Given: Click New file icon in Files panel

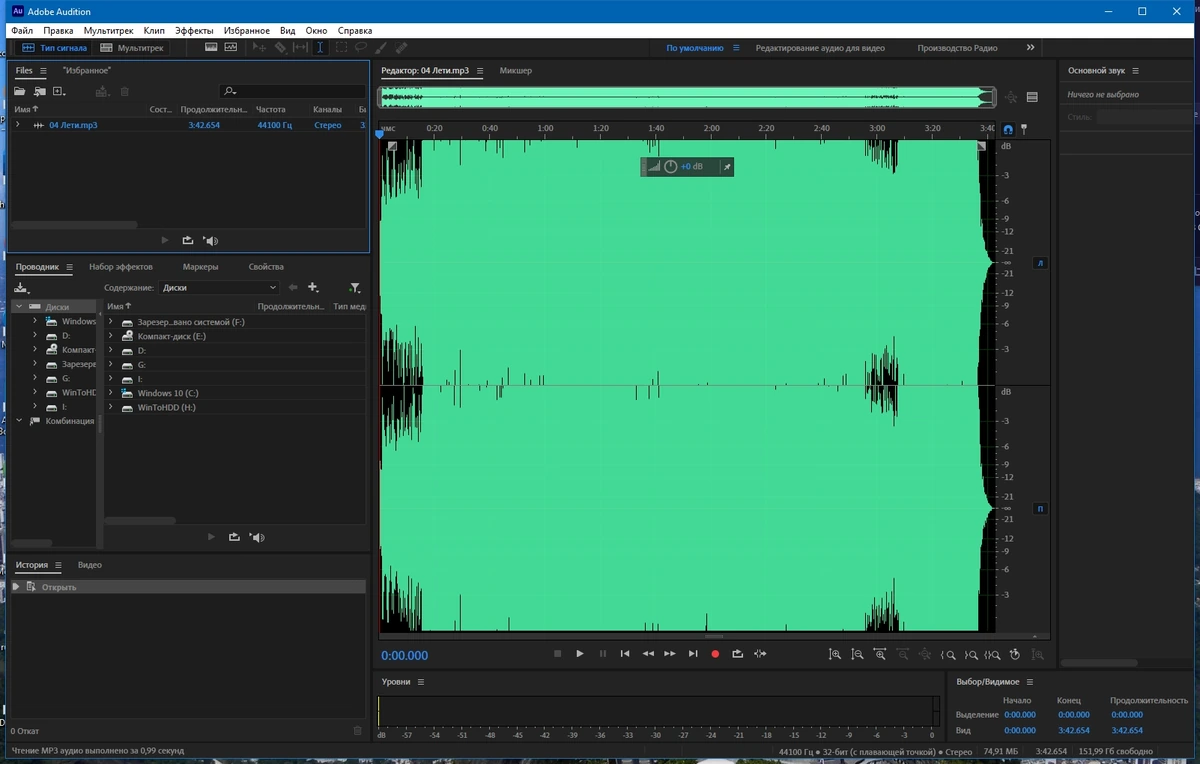Looking at the screenshot, I should [59, 91].
